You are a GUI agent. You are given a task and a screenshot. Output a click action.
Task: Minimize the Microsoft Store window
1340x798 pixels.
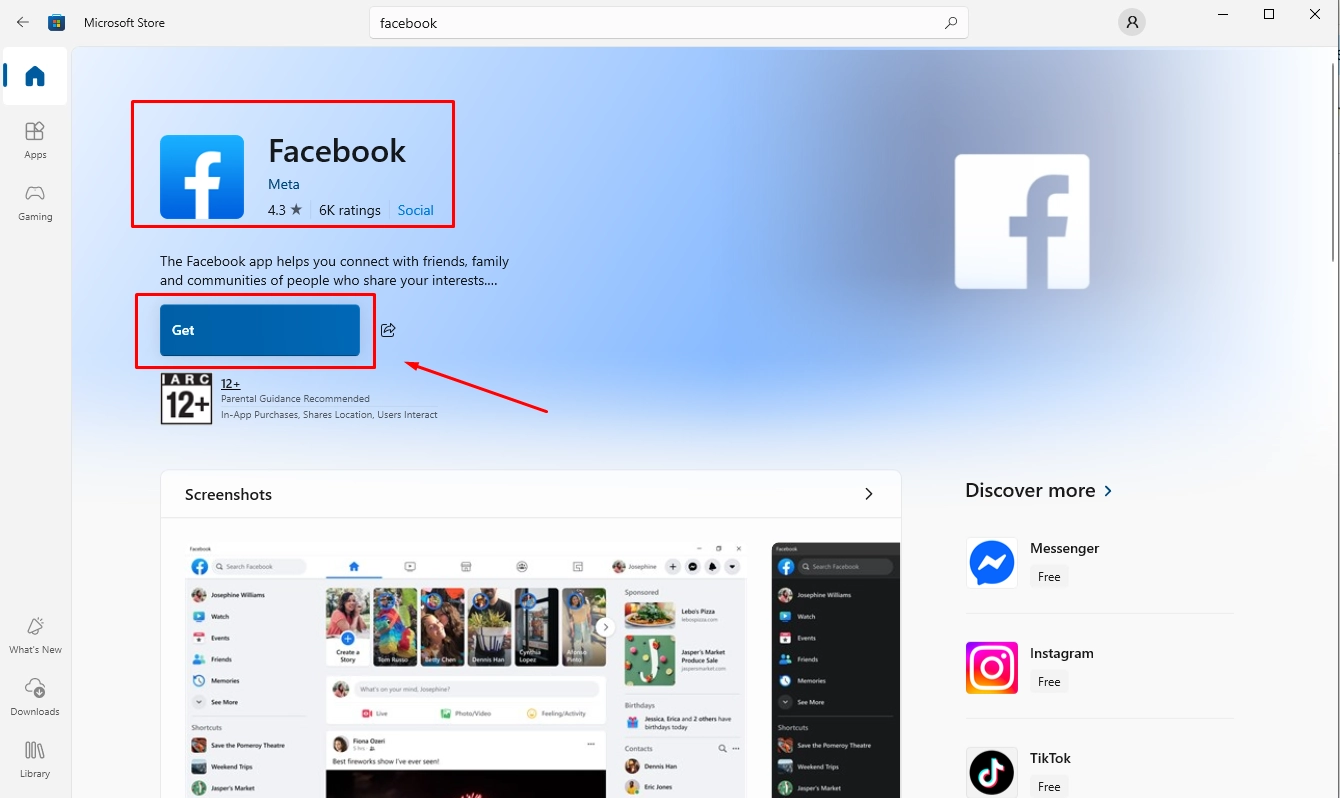point(1223,14)
